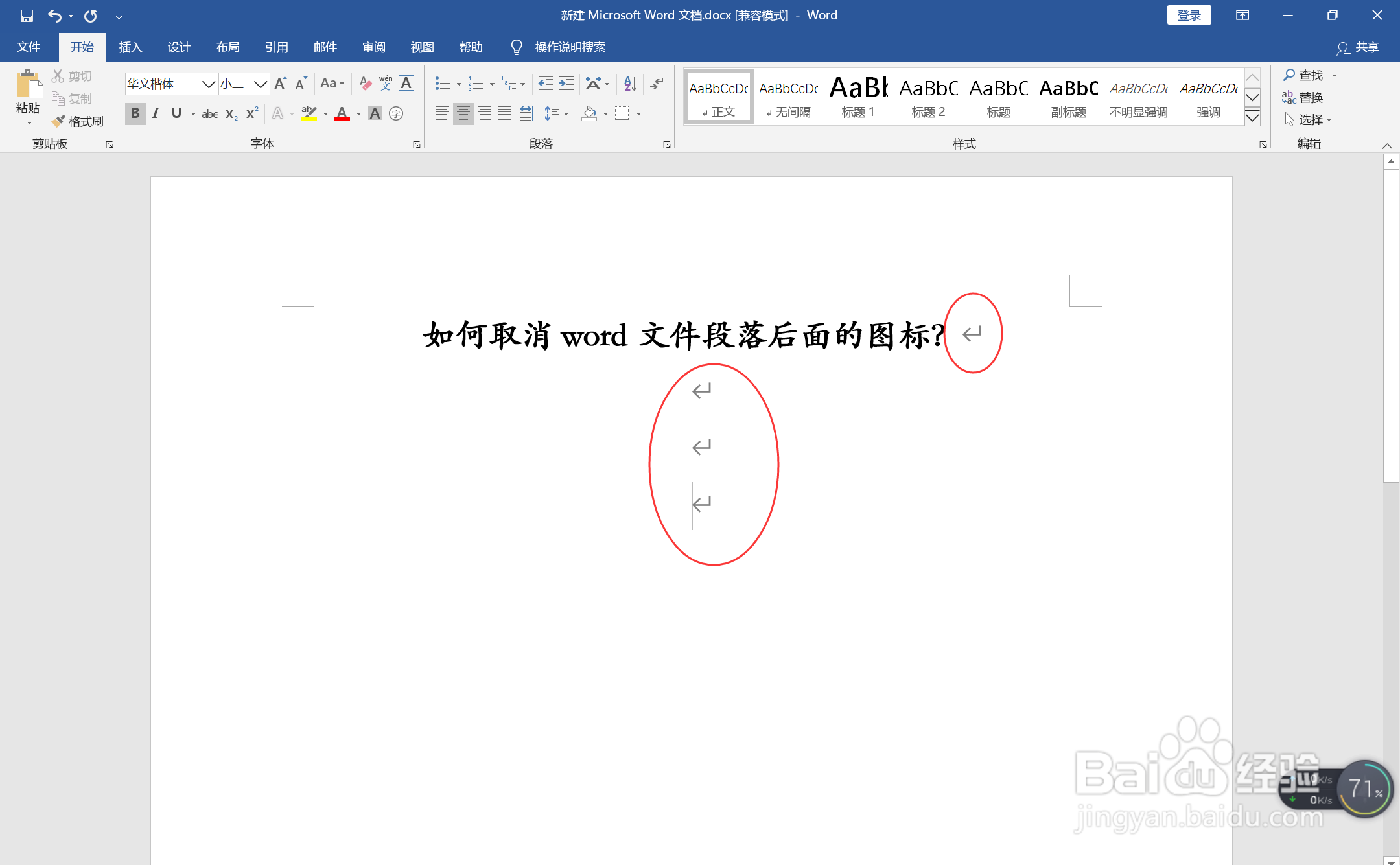Click the text effects outlined A icon

(277, 114)
